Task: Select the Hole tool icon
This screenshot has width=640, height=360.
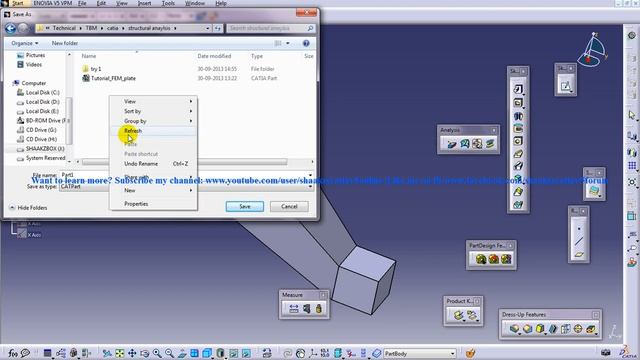Action: pyautogui.click(x=518, y=141)
